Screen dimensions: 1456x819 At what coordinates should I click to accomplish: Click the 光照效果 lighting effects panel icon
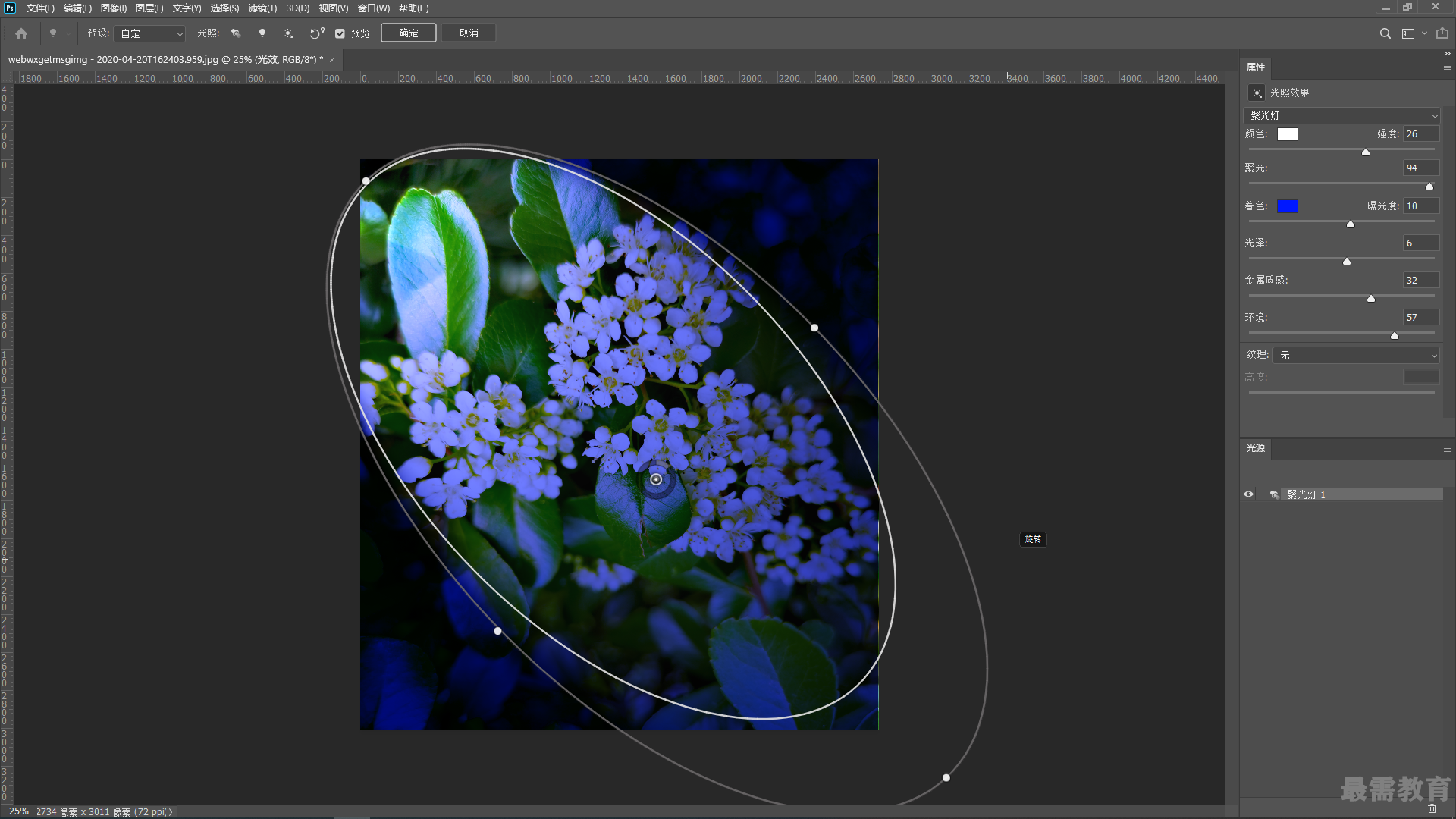pos(1257,93)
